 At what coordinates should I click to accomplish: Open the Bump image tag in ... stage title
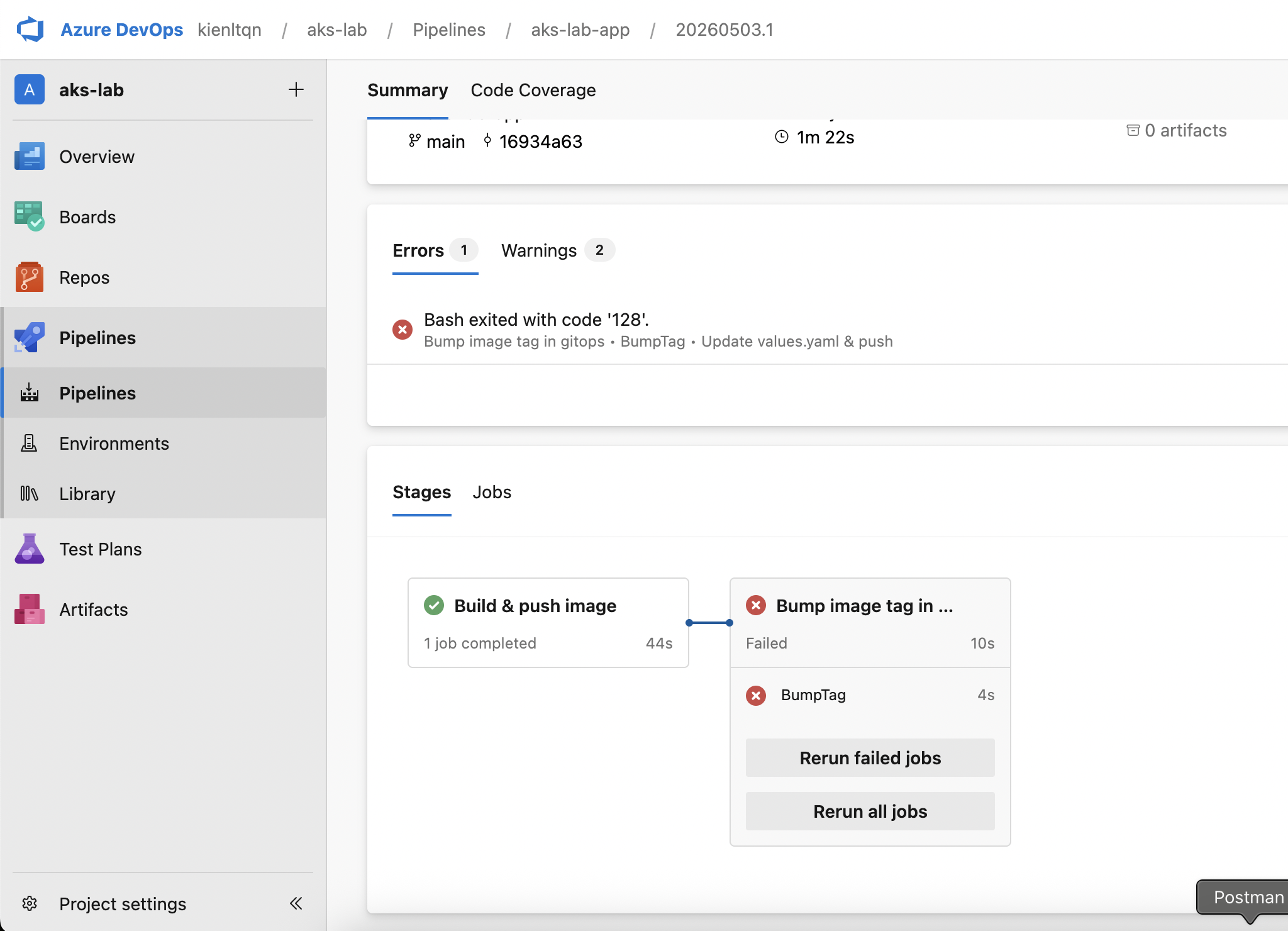865,605
